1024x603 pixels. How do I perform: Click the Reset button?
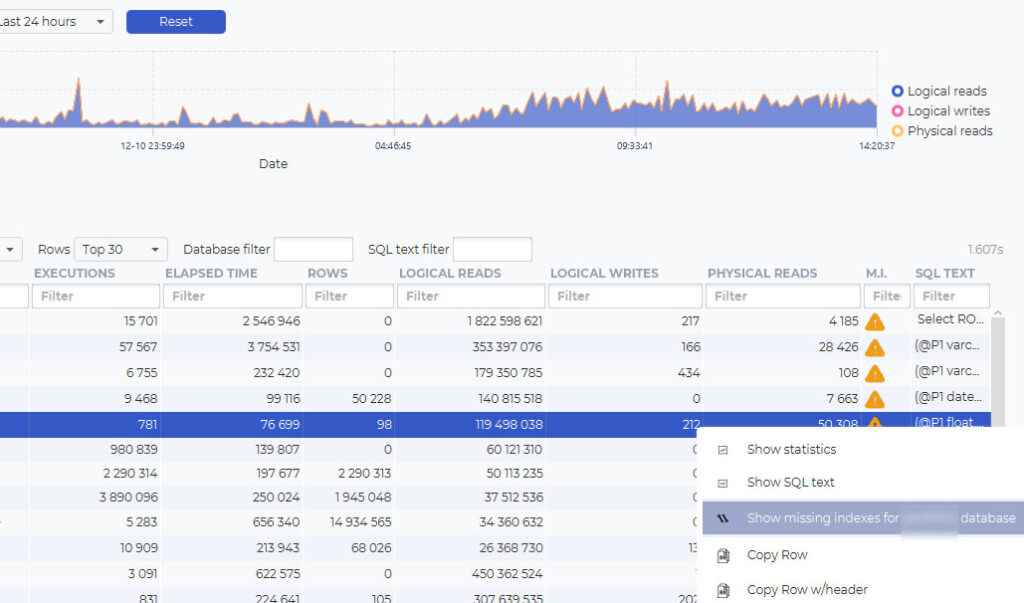click(x=176, y=22)
